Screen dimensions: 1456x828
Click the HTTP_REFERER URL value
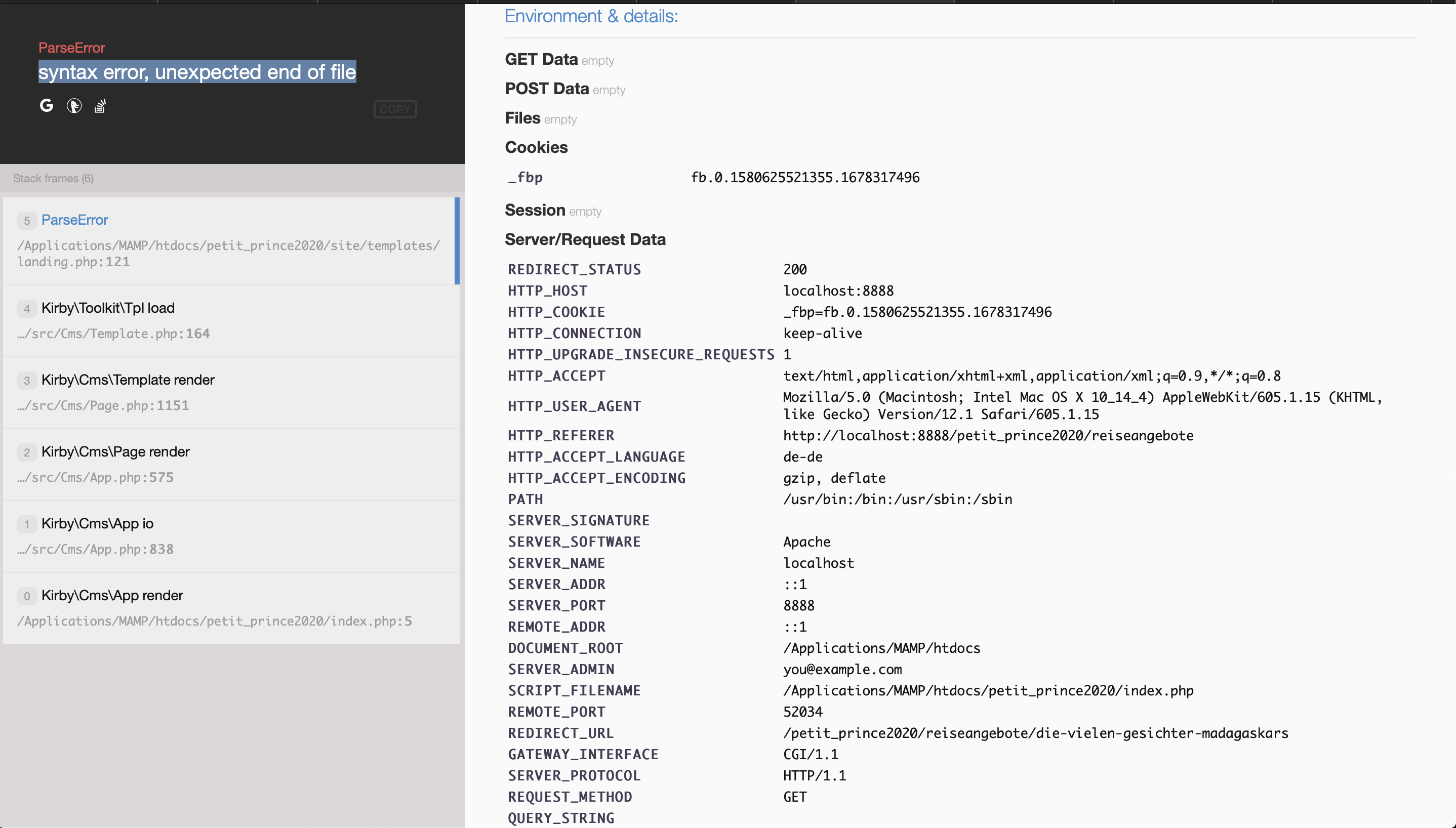pos(988,436)
